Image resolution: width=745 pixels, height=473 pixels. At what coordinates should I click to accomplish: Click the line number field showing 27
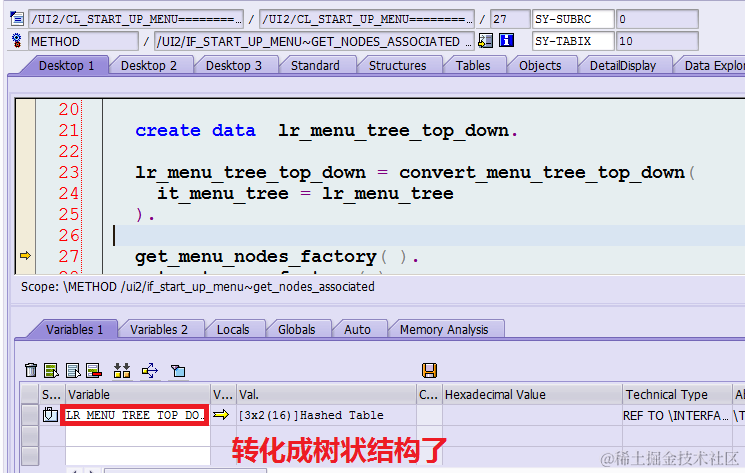tap(510, 19)
